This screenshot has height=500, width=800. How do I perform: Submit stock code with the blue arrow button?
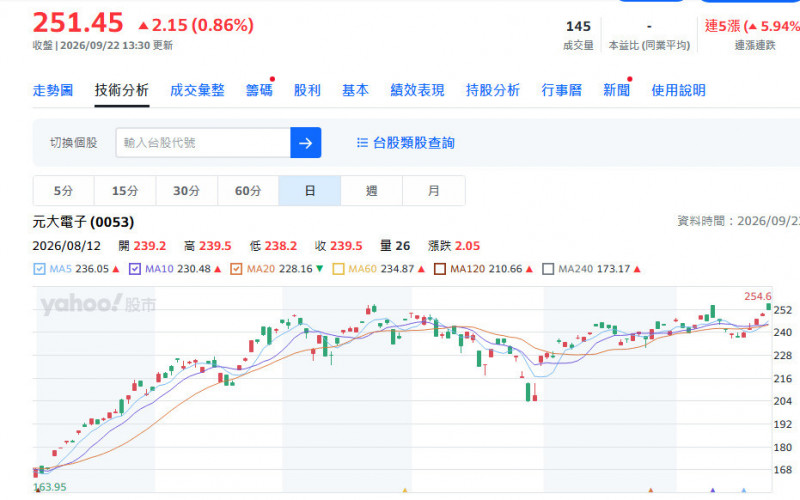pyautogui.click(x=306, y=143)
